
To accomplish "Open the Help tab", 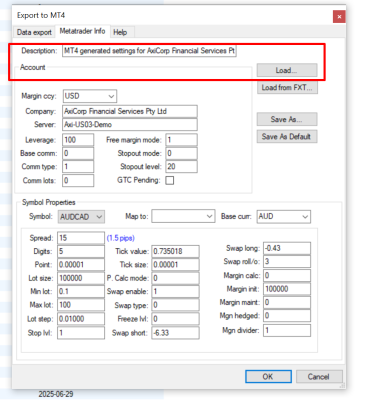I will [120, 32].
